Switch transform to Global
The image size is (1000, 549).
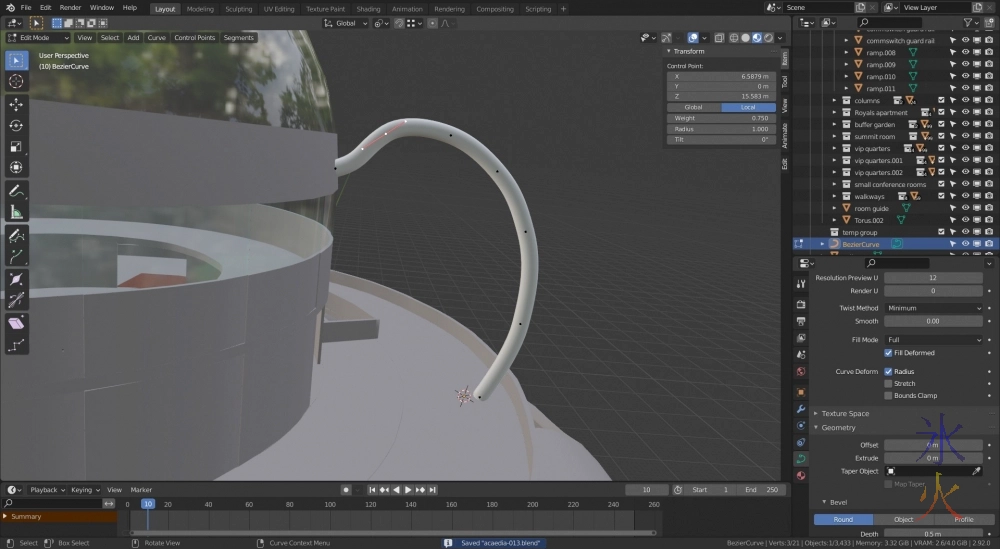pos(693,107)
